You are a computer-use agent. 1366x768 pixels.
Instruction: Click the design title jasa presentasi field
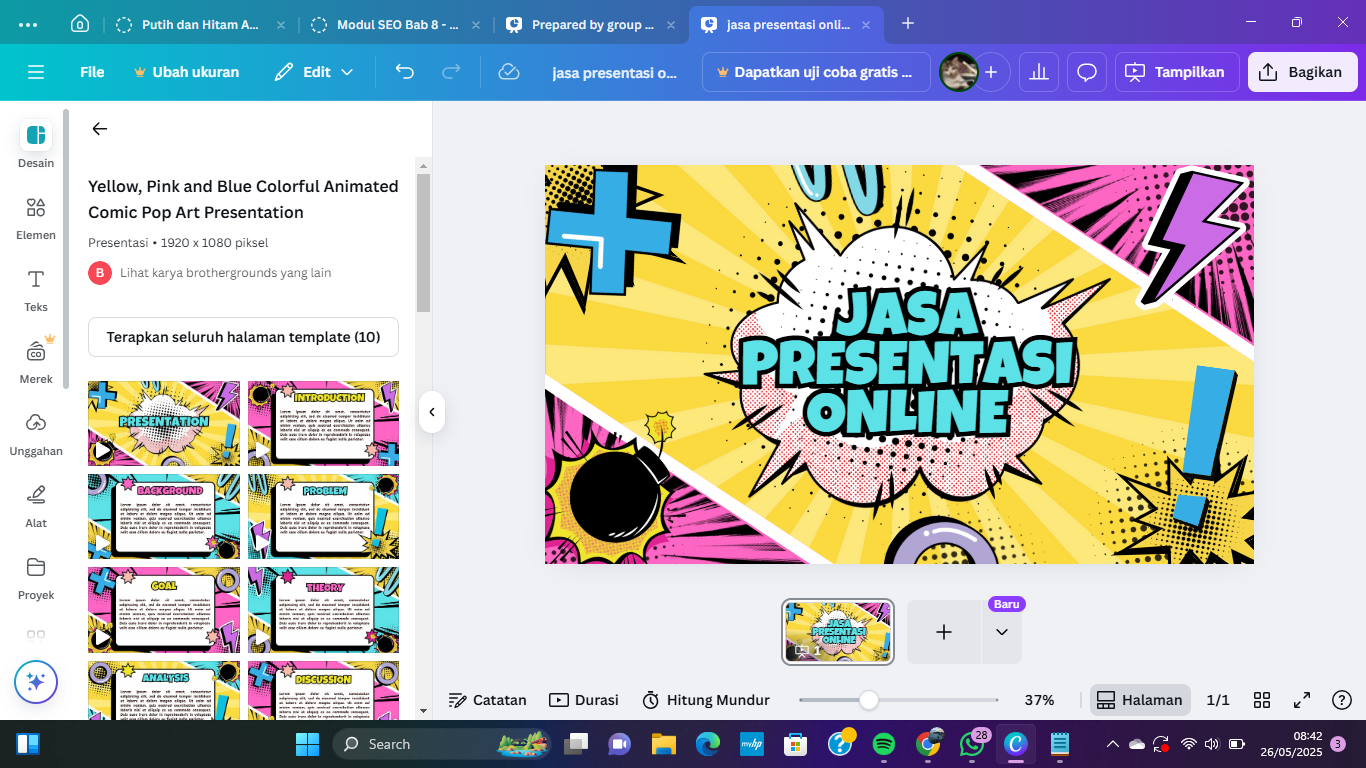click(x=614, y=72)
